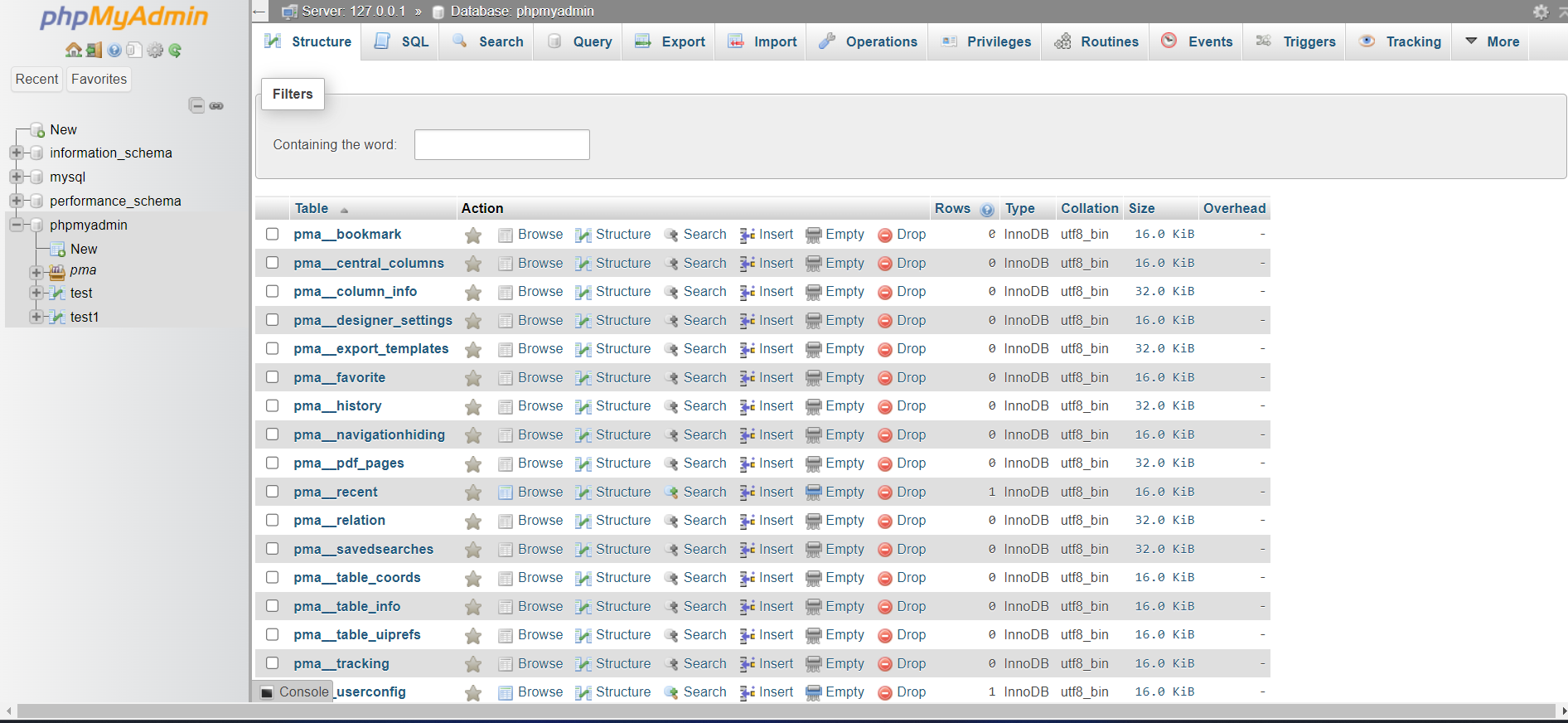Image resolution: width=1568 pixels, height=723 pixels.
Task: Expand the mysql database tree node
Action: 16,177
